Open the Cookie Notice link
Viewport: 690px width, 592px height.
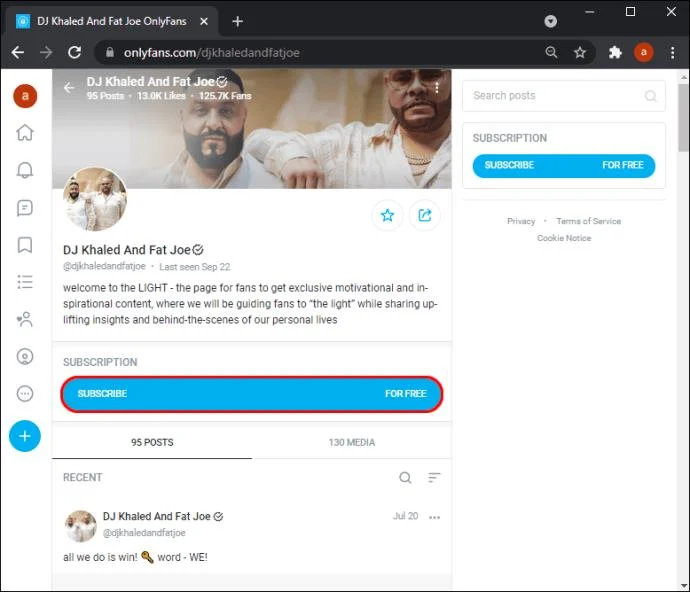(x=564, y=238)
